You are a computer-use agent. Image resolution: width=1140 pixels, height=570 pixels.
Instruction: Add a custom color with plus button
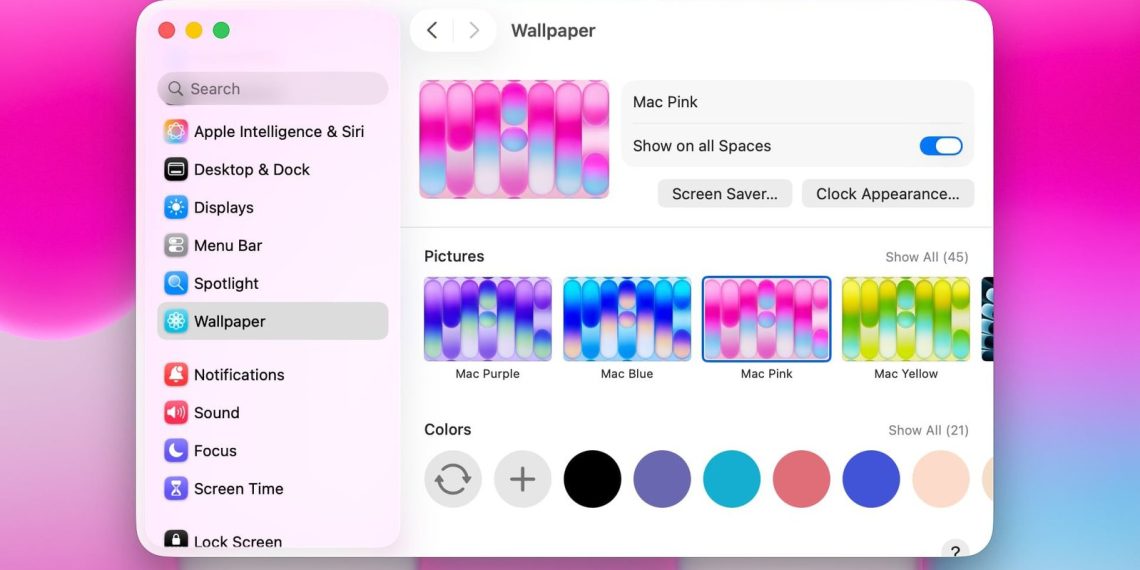click(x=523, y=479)
